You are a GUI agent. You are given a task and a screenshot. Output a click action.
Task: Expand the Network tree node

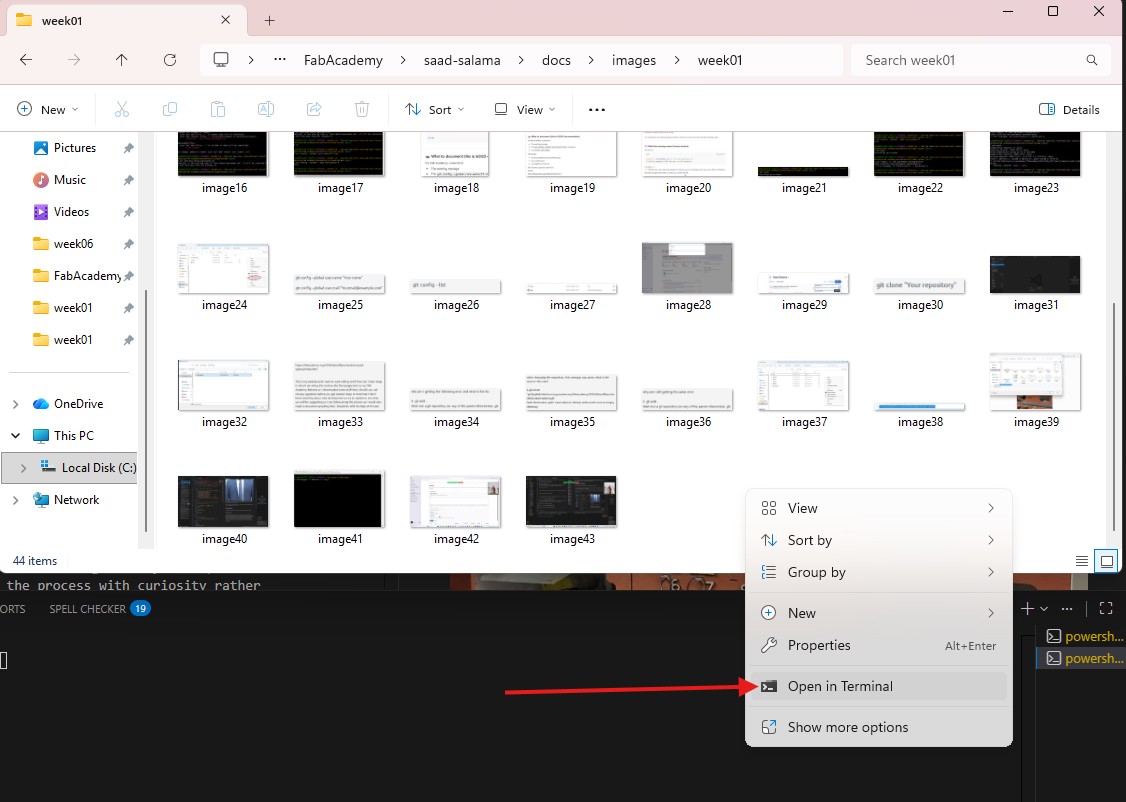(16, 500)
